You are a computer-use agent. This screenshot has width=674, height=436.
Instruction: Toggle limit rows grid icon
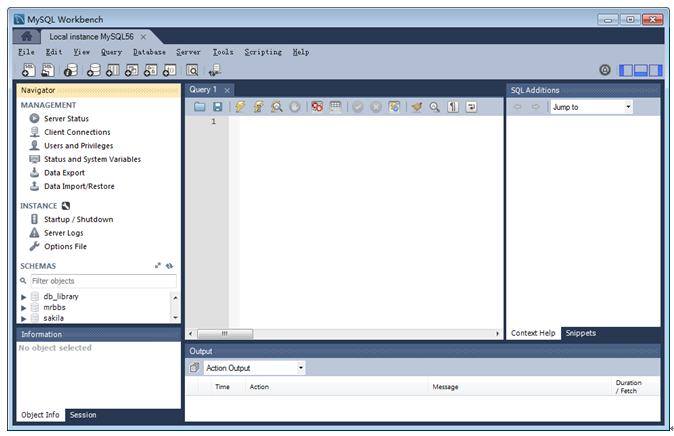335,107
